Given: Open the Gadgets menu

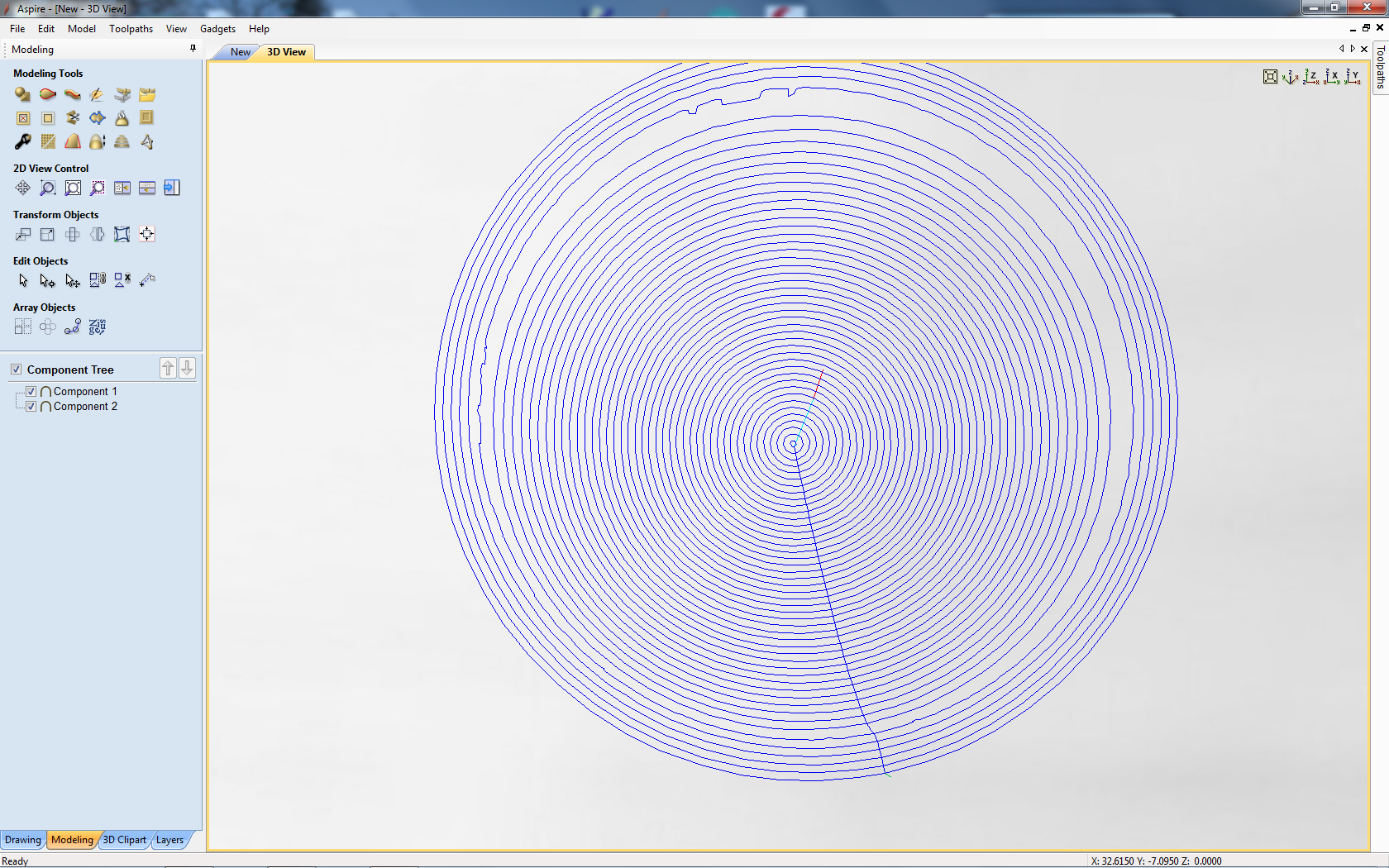Looking at the screenshot, I should [x=217, y=29].
